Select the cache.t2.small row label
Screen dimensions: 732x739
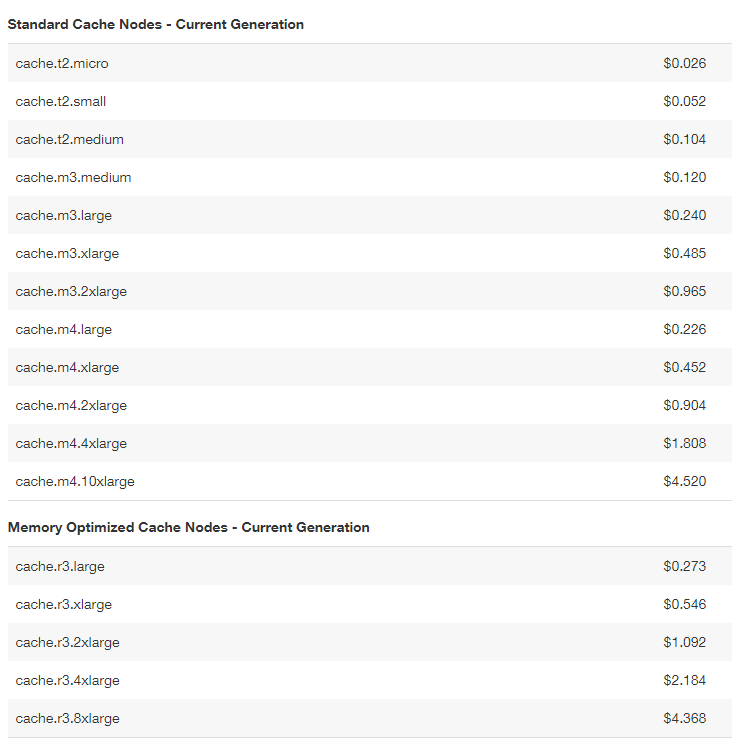point(61,101)
